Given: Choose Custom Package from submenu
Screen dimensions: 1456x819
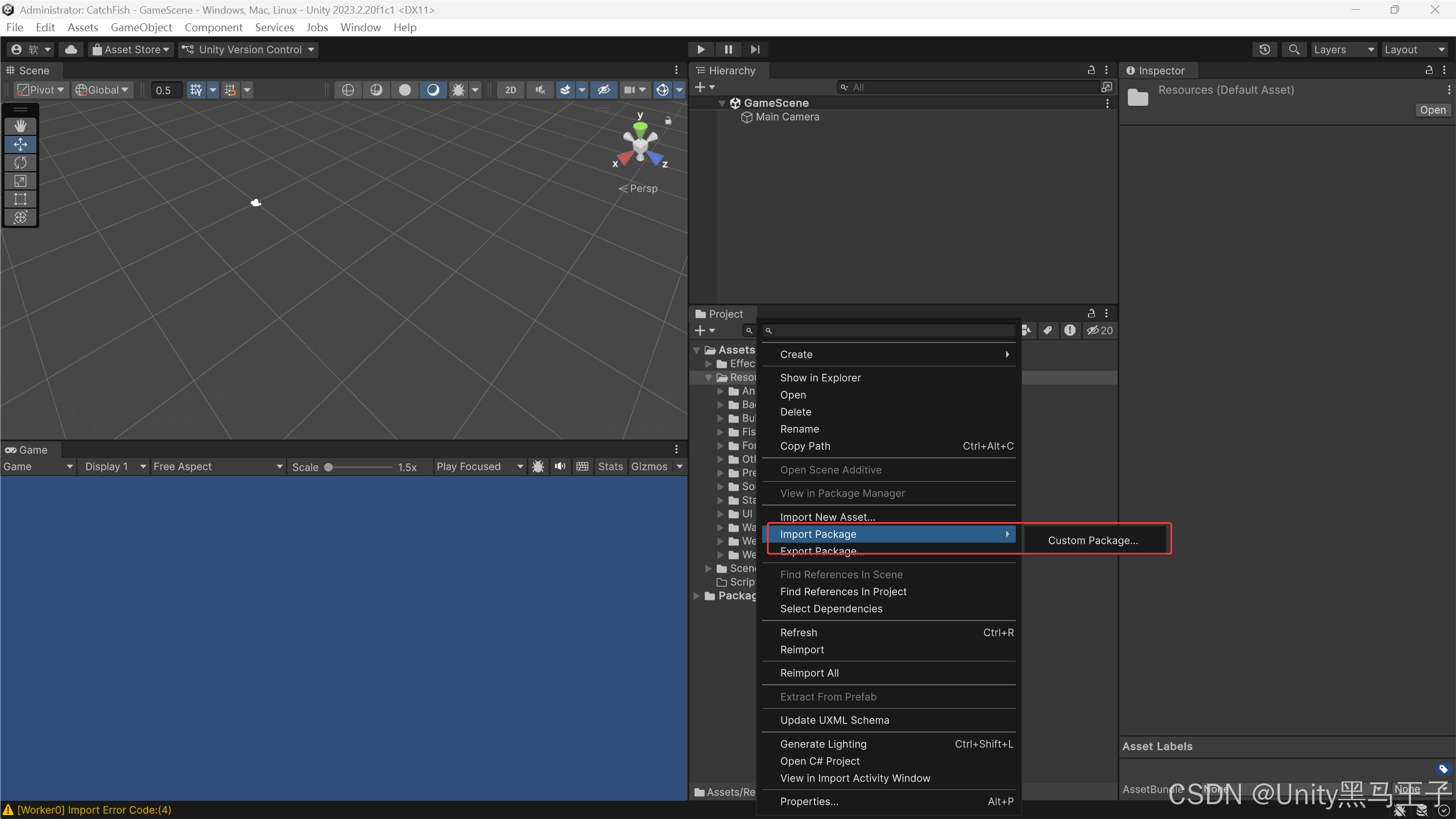Looking at the screenshot, I should tap(1093, 540).
